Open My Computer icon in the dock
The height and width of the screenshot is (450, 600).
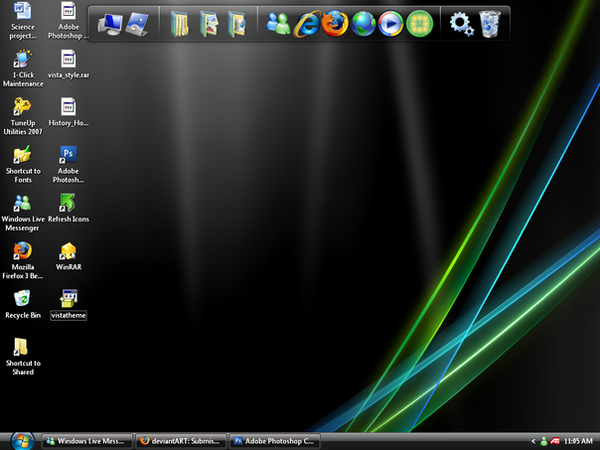(110, 24)
